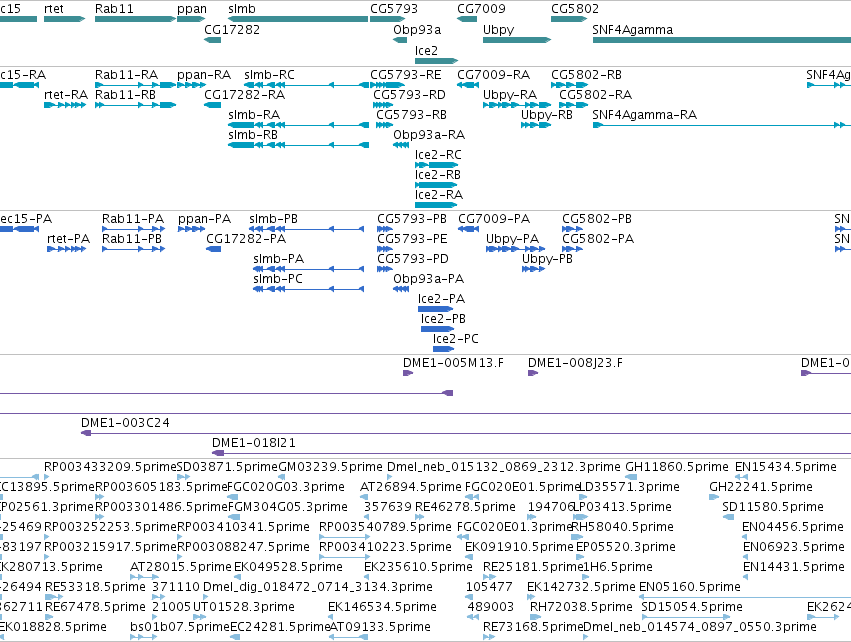Select the Ubpy gene bar glyph
The image size is (851, 642).
[517, 40]
